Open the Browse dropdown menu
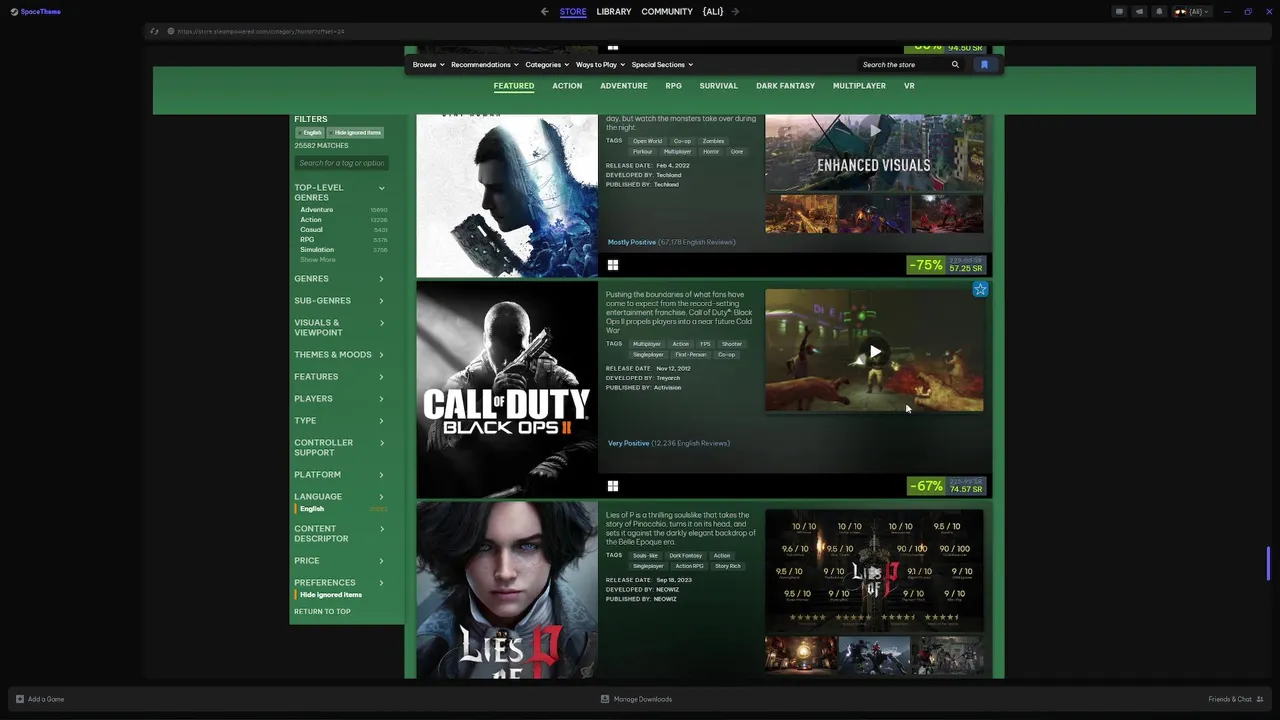The height and width of the screenshot is (720, 1280). [x=428, y=65]
